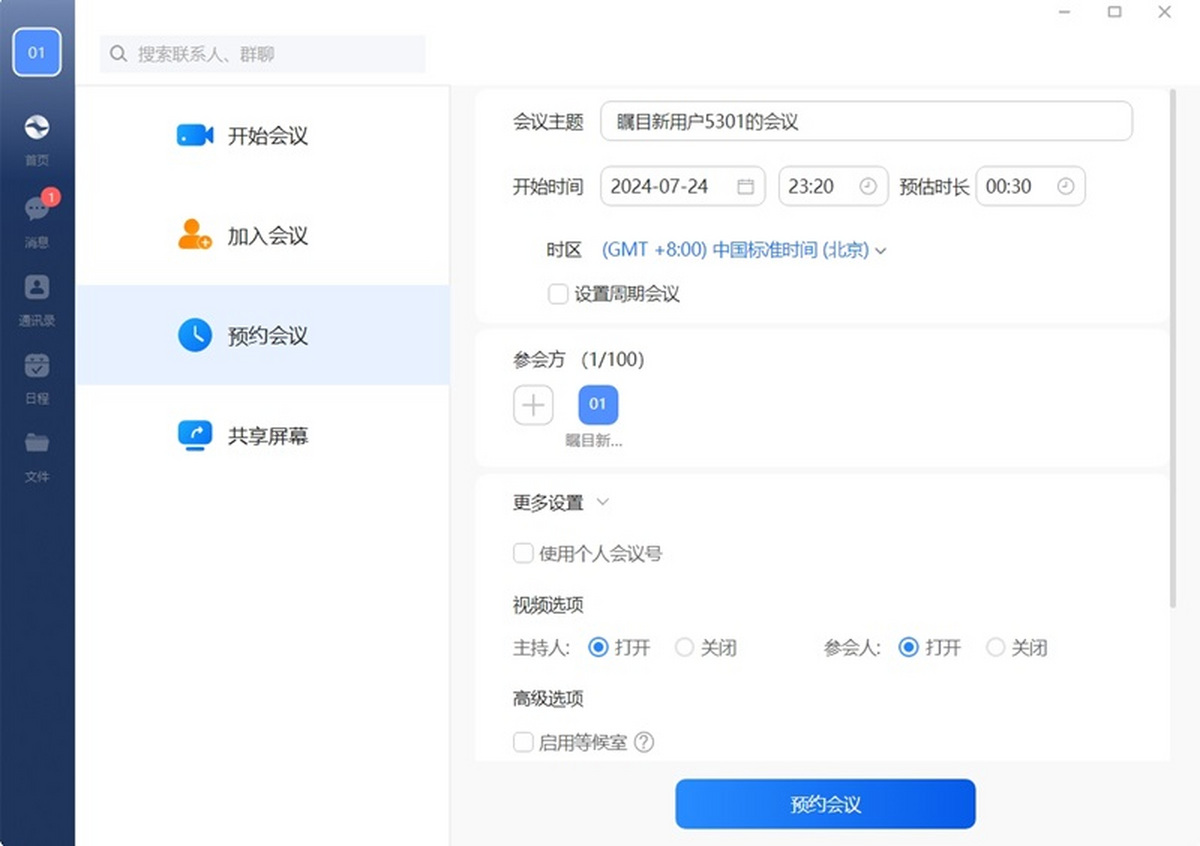1200x846 pixels.
Task: Click the blue 预约会议 submit button
Action: (x=825, y=805)
